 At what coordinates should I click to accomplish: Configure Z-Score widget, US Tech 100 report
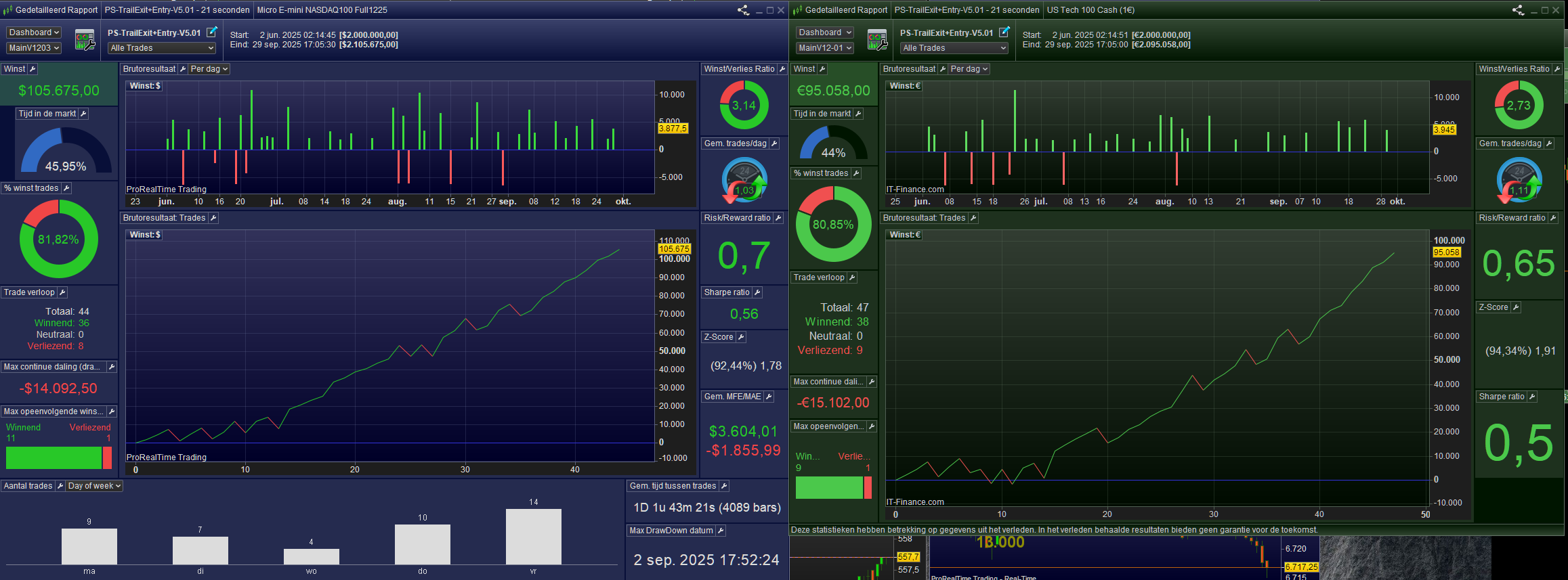1516,307
